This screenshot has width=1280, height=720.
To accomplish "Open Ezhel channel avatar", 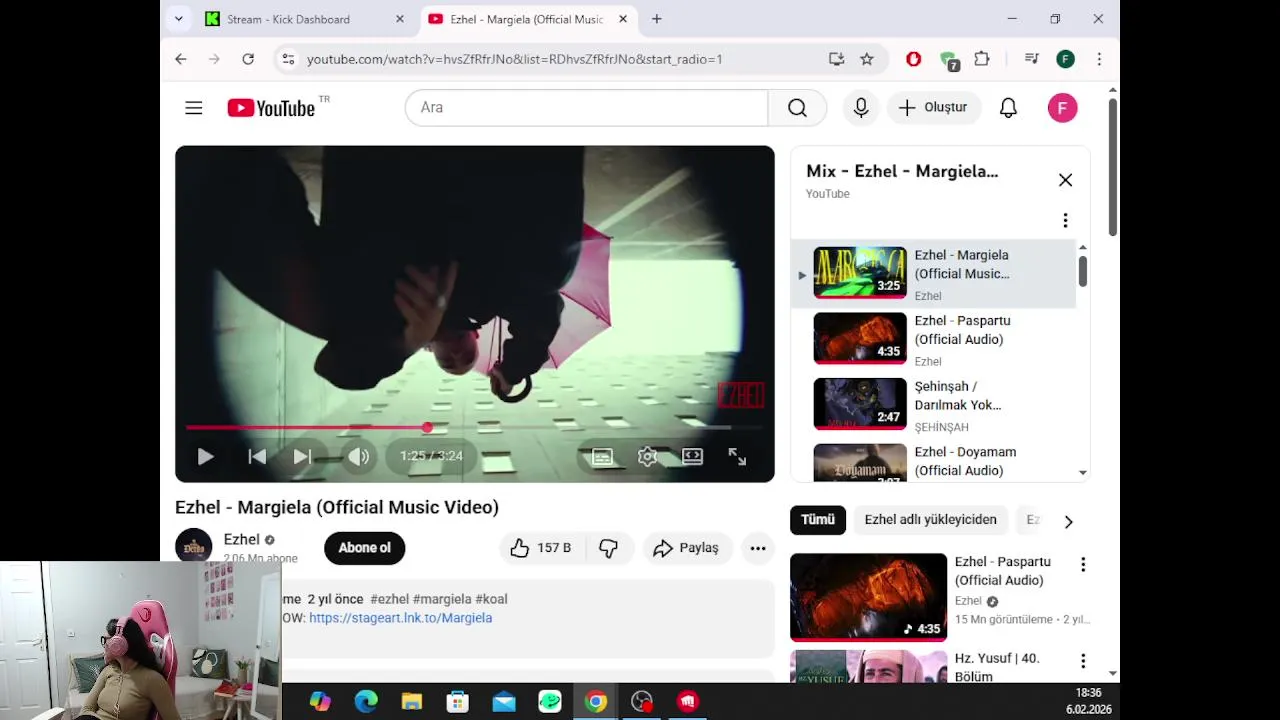I will 194,546.
